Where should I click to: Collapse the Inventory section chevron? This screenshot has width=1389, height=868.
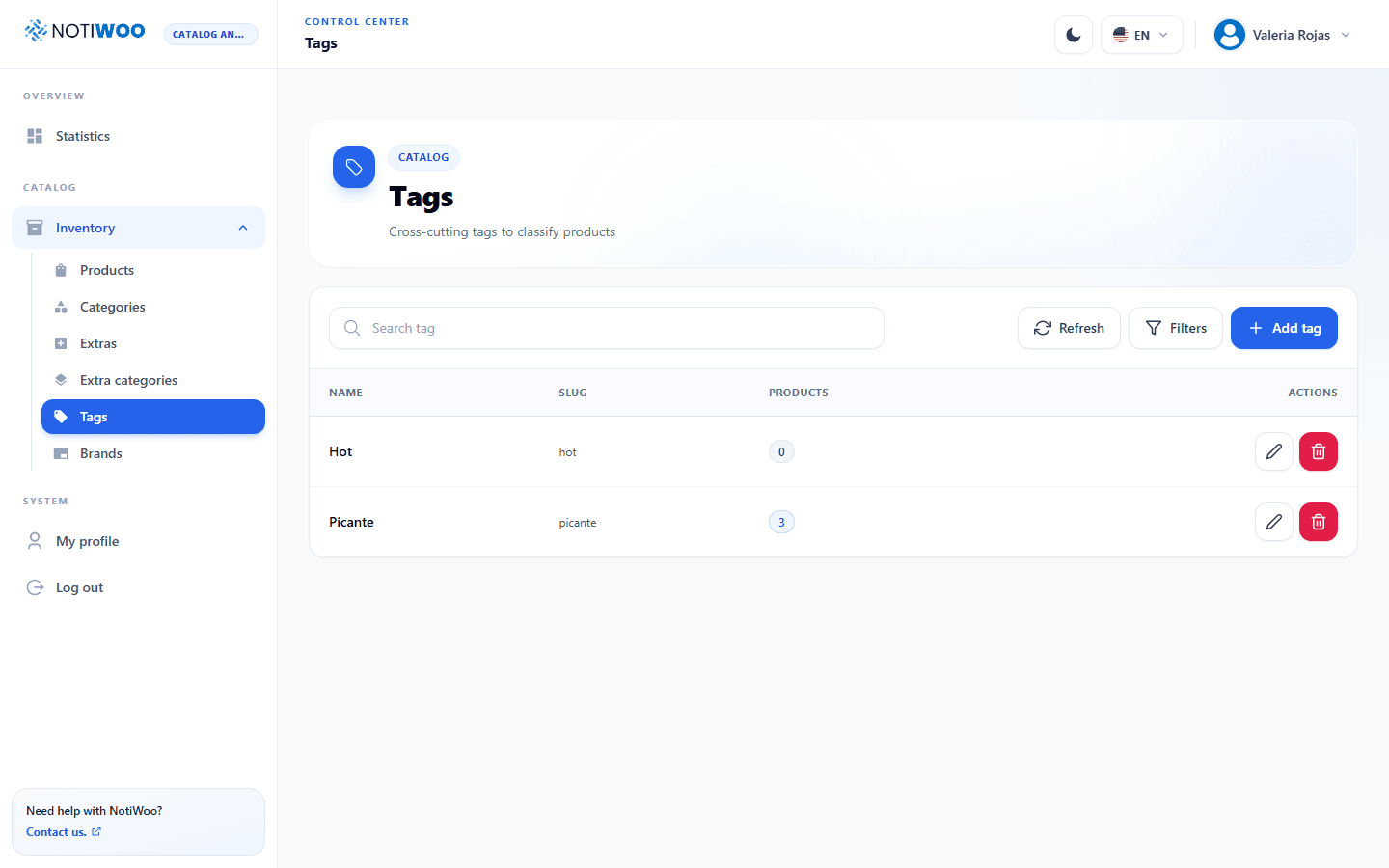243,228
